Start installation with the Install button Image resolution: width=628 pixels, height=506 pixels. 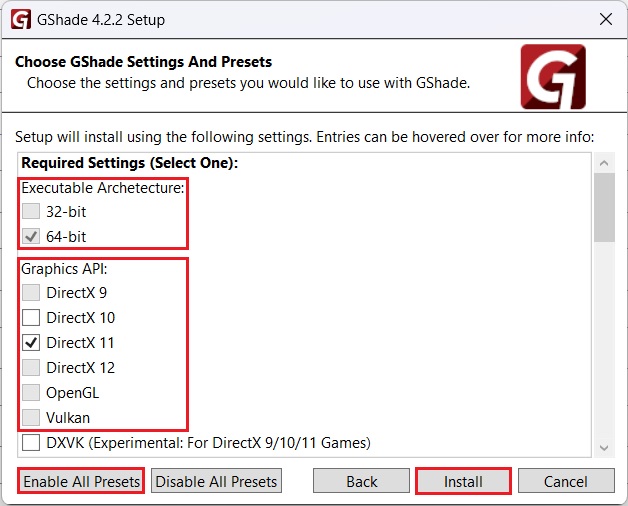[463, 481]
